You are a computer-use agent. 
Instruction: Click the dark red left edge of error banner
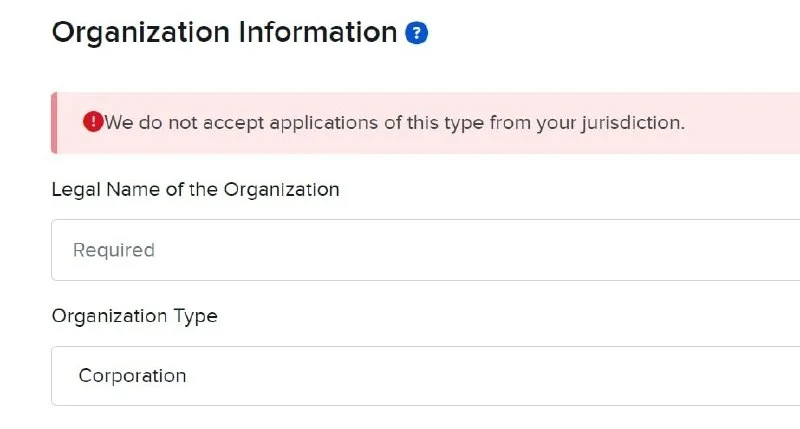[x=54, y=123]
